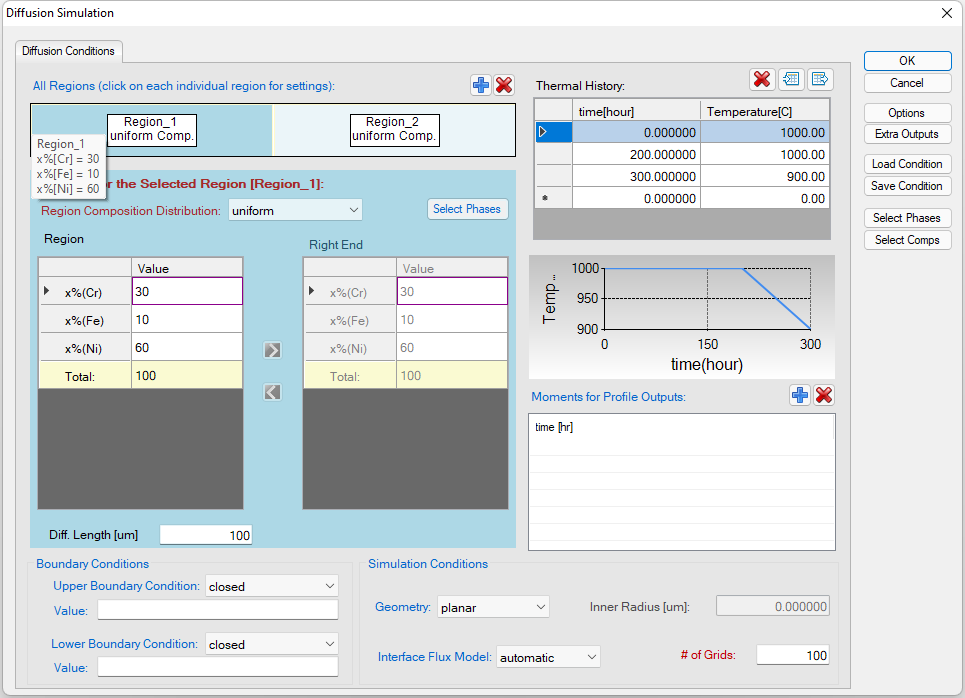
Task: Copy composition to Right End with right arrow
Action: [273, 350]
